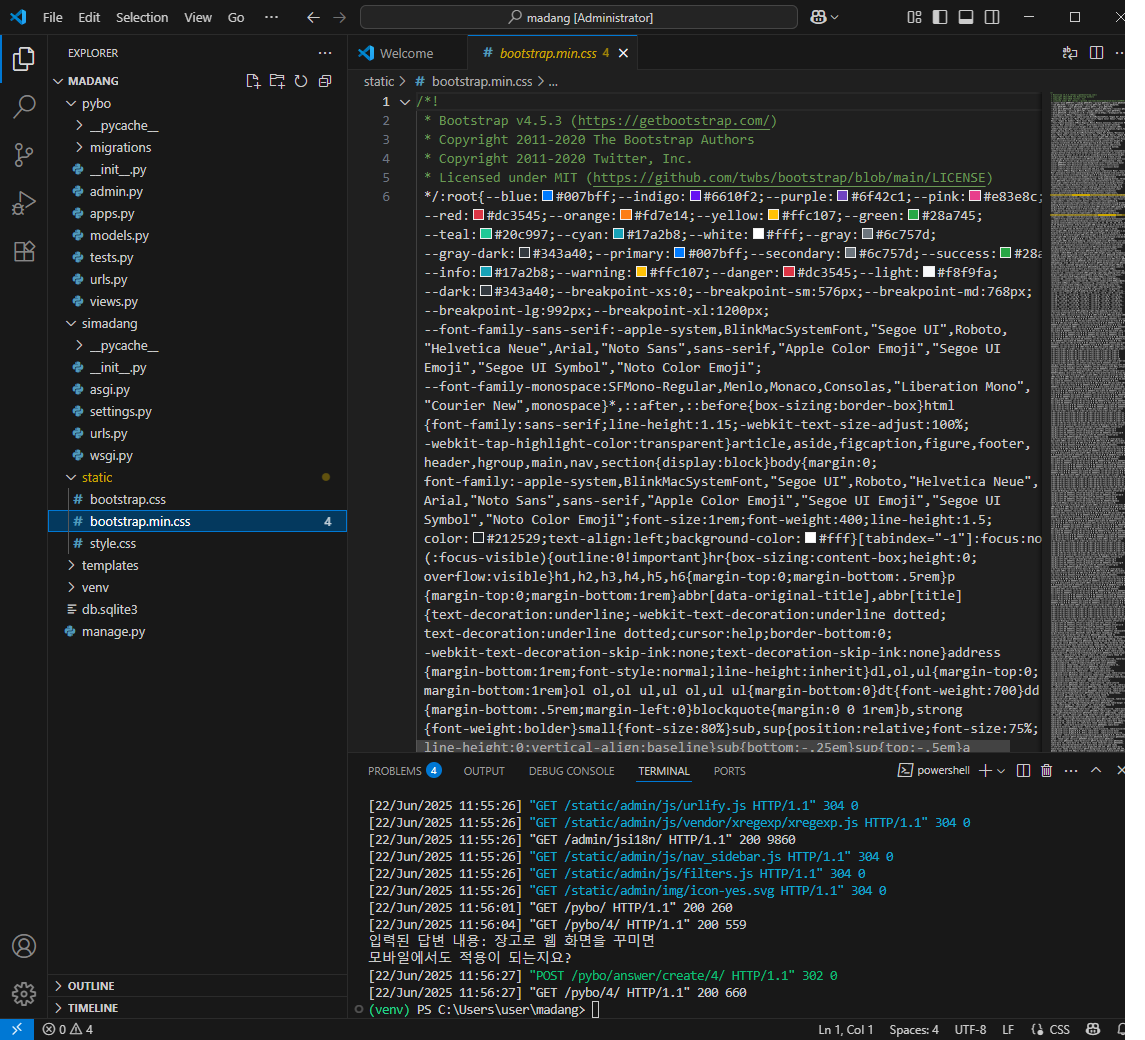Go forward with navigation arrow
This screenshot has height=1040, width=1145.
[340, 18]
